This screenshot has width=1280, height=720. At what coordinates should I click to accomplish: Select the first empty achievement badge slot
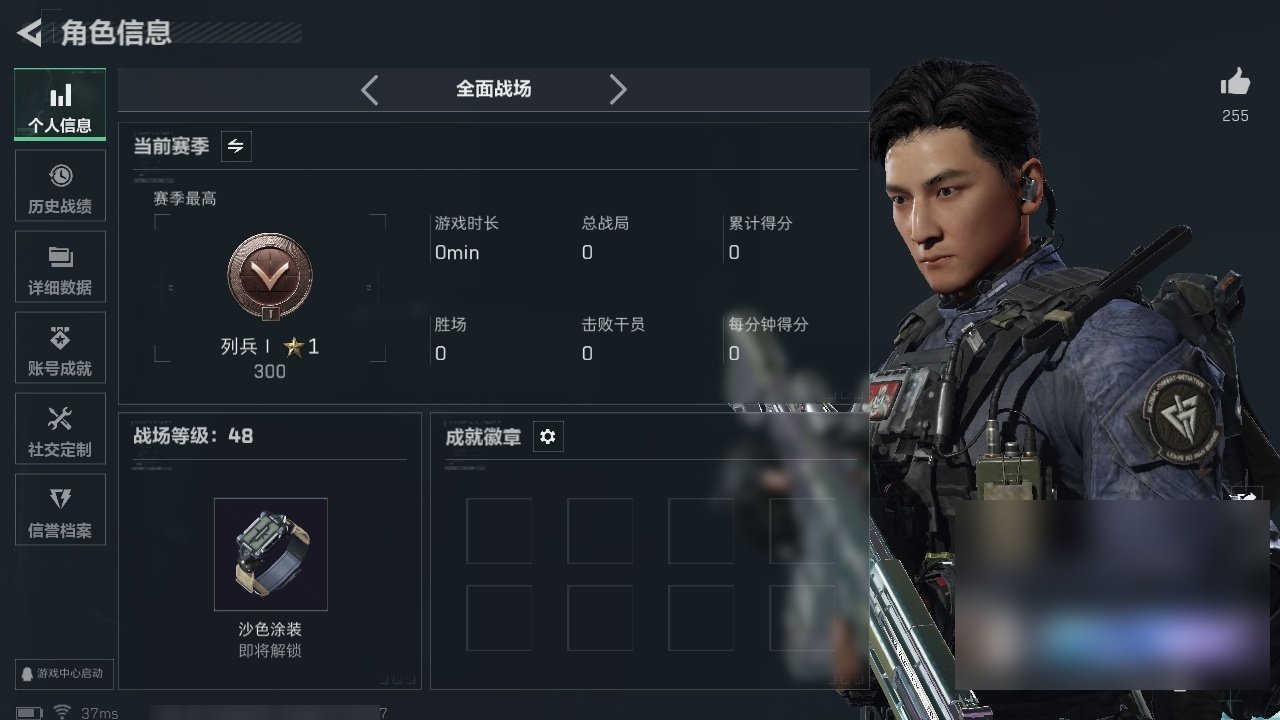point(499,531)
